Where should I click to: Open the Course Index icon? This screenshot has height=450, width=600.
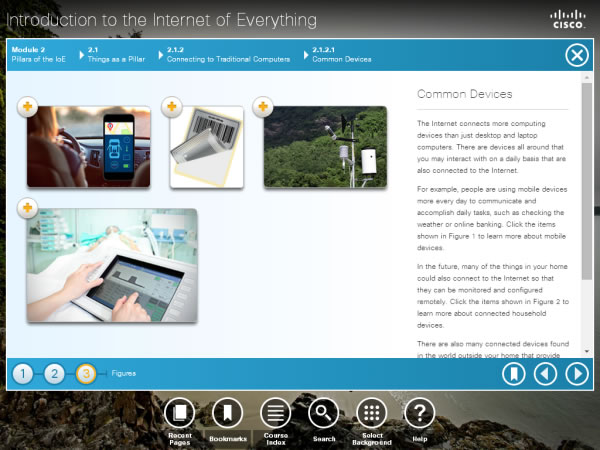click(x=275, y=412)
